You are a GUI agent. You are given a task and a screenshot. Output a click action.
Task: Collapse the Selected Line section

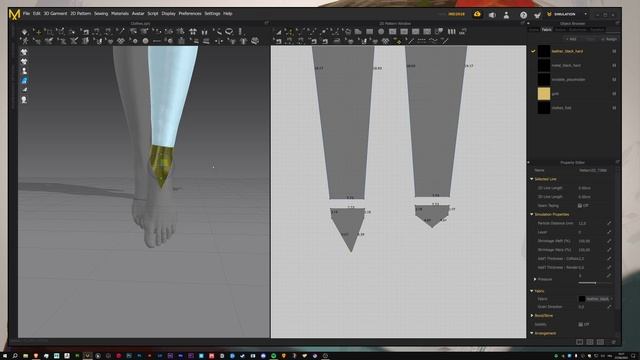(532, 179)
